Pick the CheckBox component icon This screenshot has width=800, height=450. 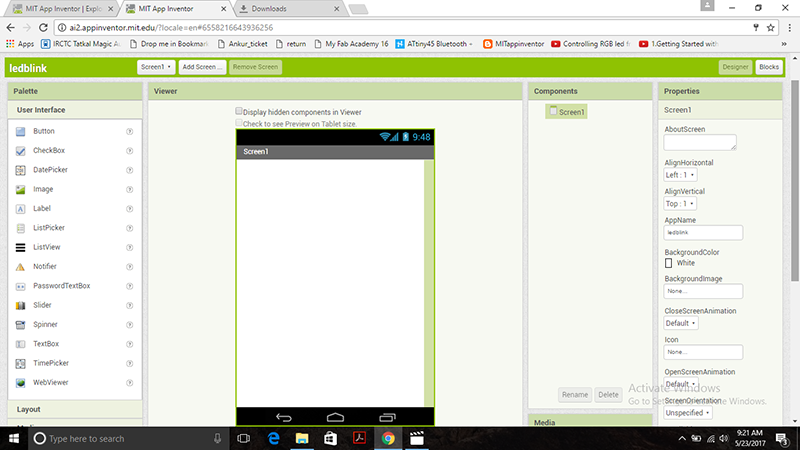click(x=20, y=151)
